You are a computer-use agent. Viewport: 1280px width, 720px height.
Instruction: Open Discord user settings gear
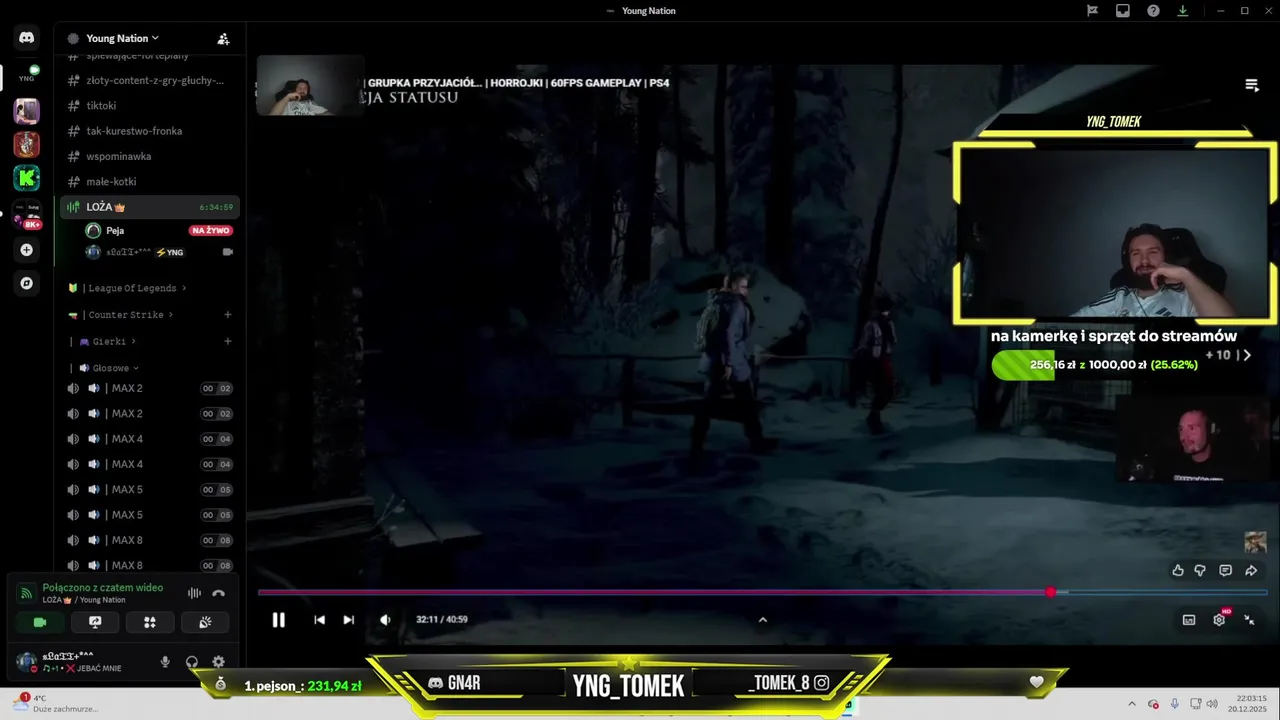point(219,662)
